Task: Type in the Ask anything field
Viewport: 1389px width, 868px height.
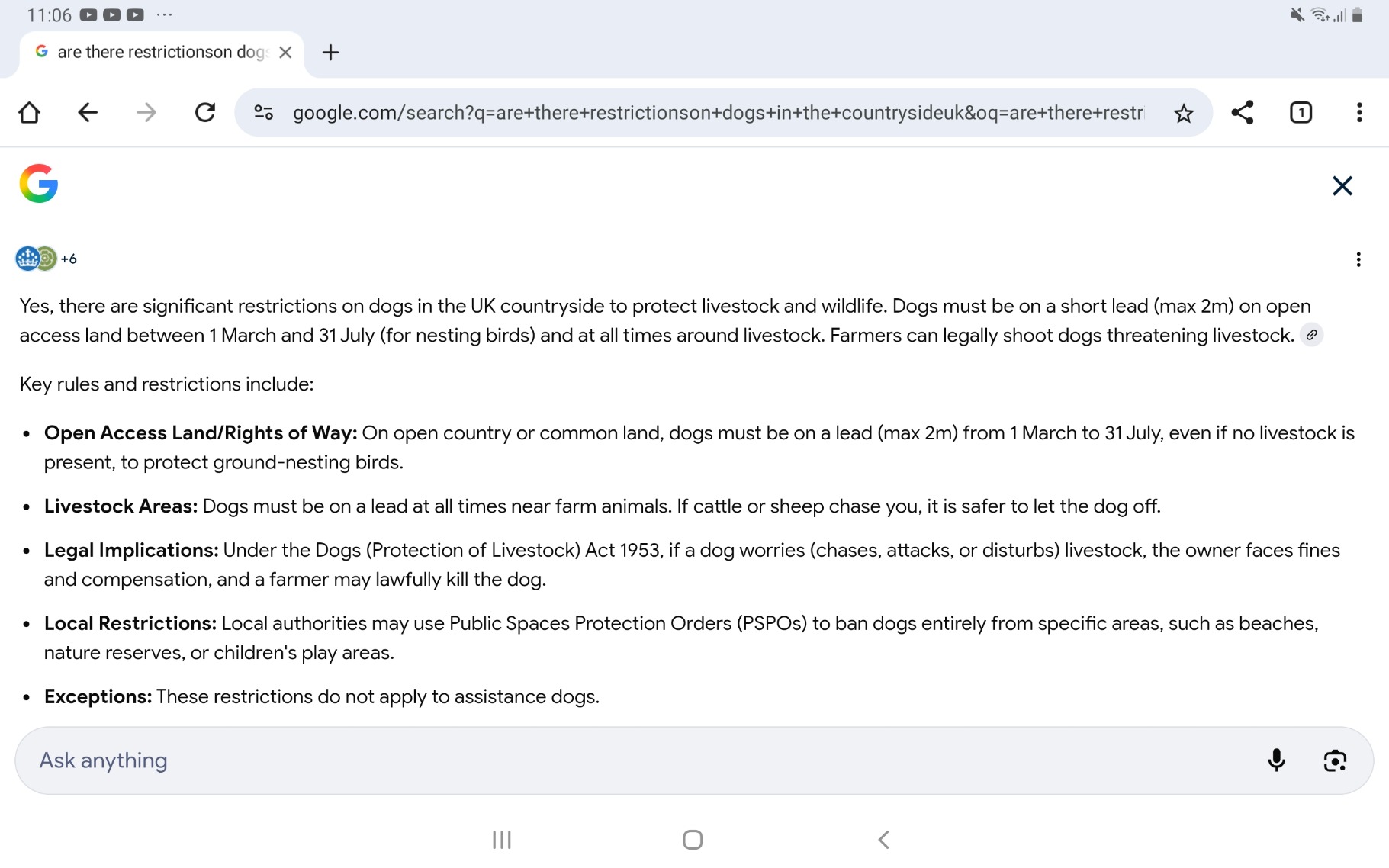Action: [x=610, y=760]
